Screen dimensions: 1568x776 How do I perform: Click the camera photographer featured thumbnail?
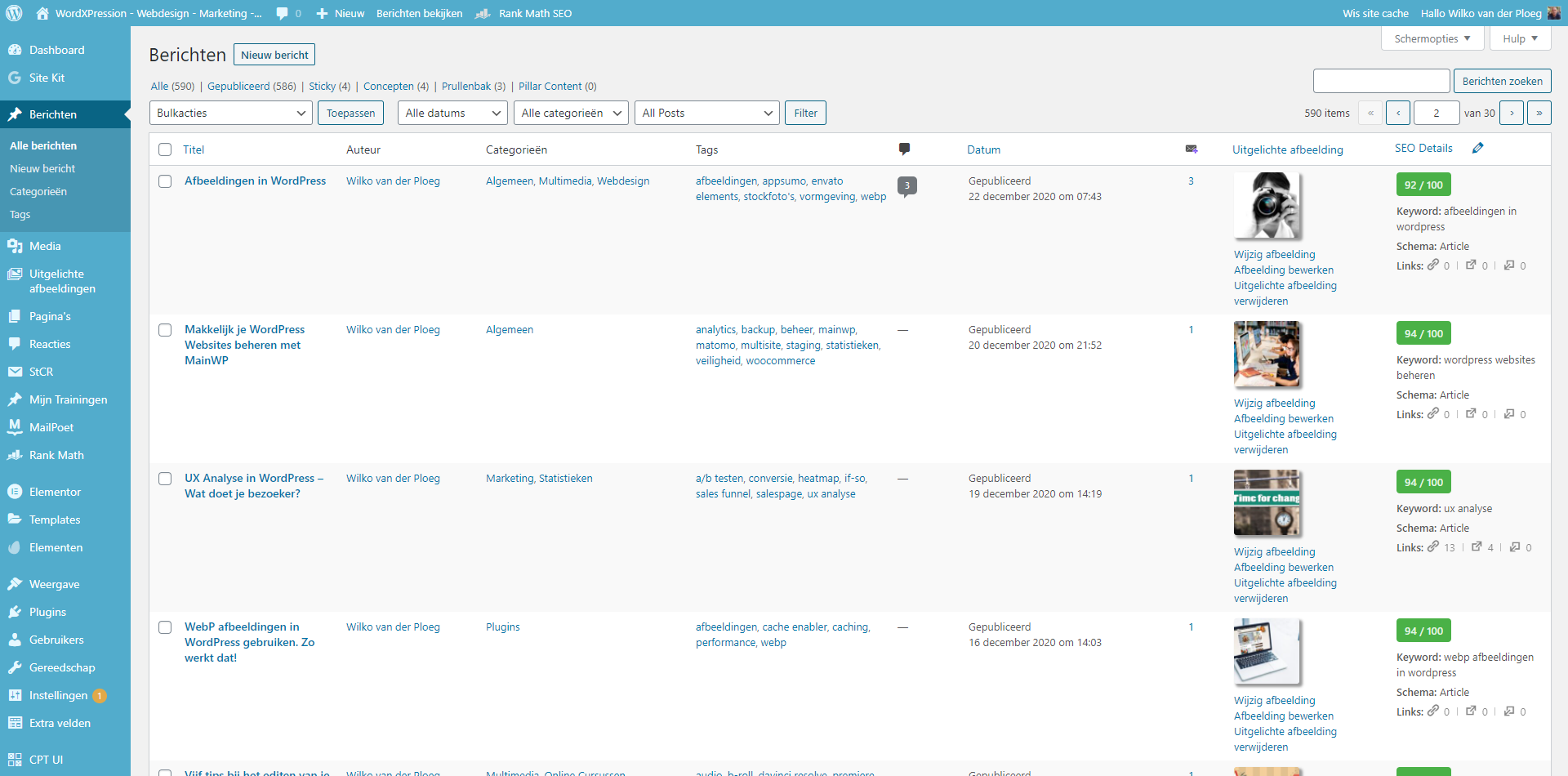(1267, 206)
